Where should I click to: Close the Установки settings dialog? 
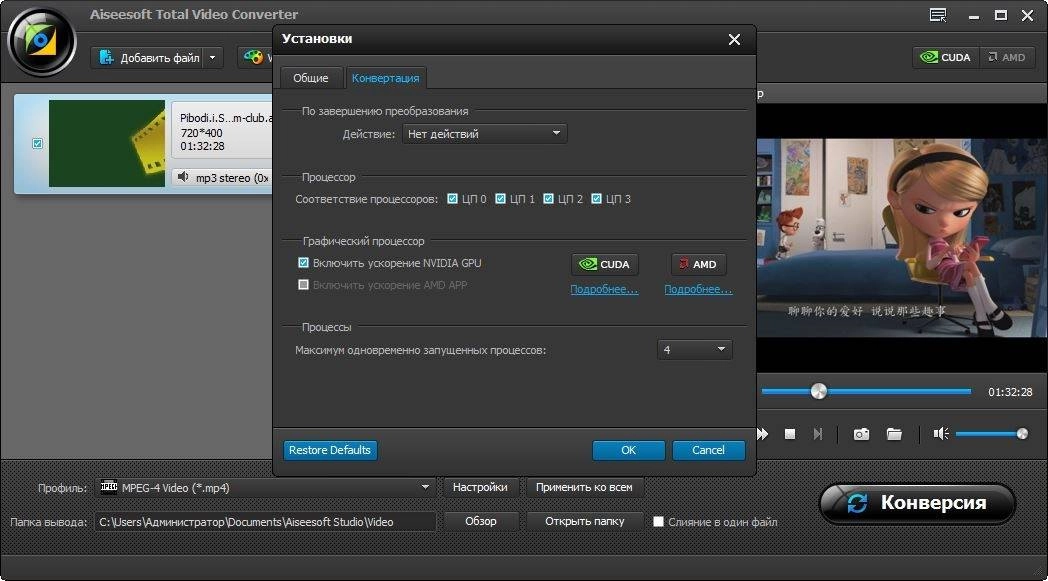coord(734,39)
